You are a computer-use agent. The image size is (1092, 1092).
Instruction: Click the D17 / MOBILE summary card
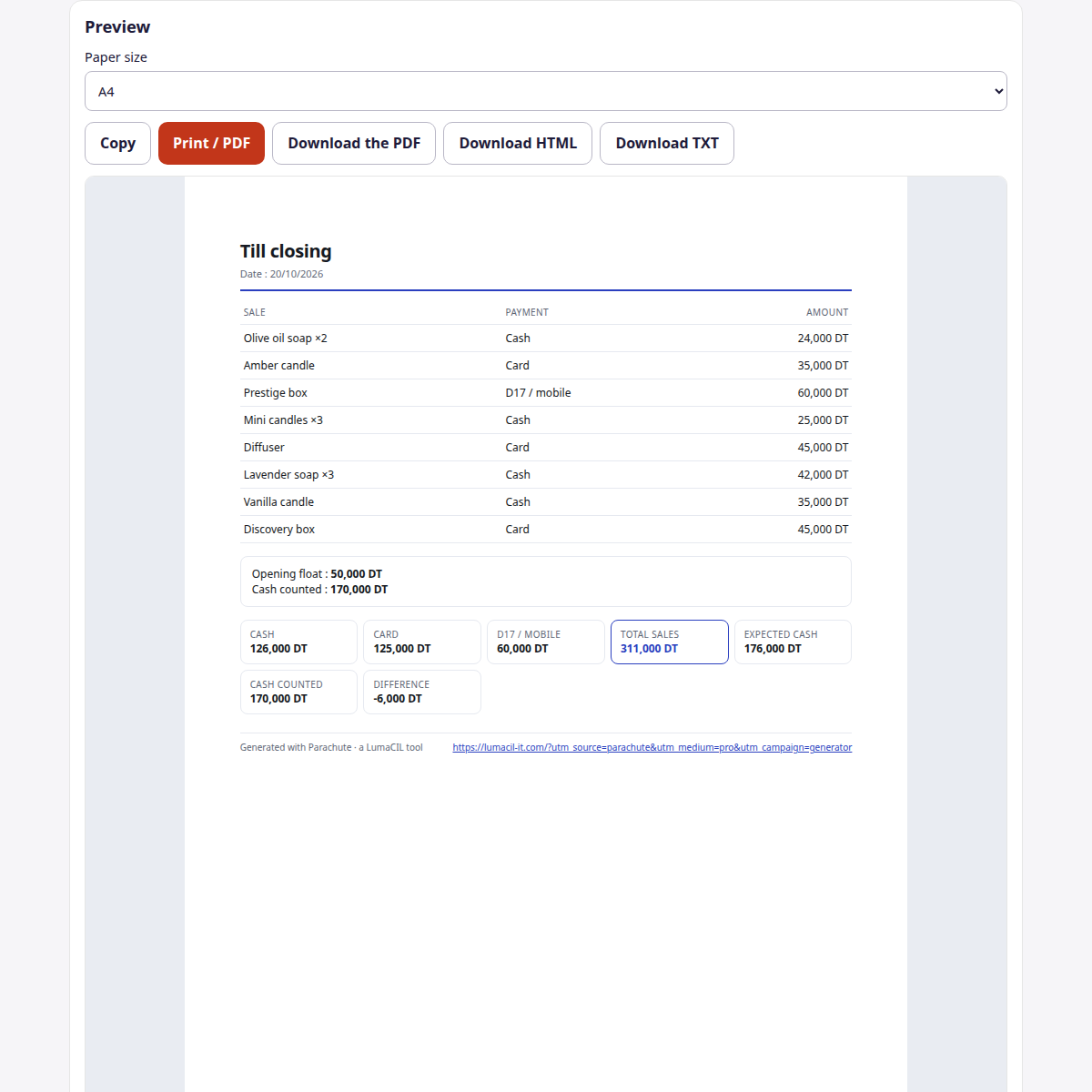click(x=546, y=642)
